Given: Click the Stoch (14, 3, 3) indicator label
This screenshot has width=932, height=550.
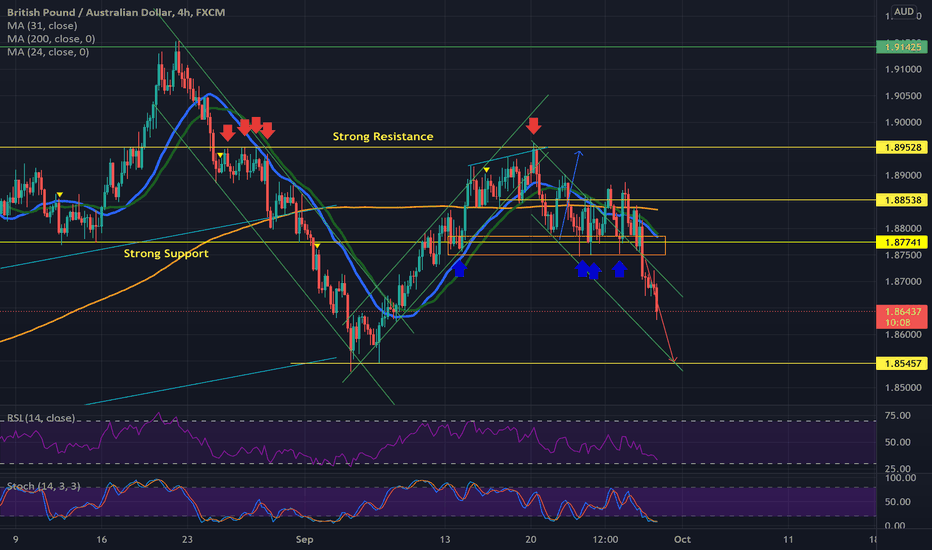Looking at the screenshot, I should click(x=43, y=486).
